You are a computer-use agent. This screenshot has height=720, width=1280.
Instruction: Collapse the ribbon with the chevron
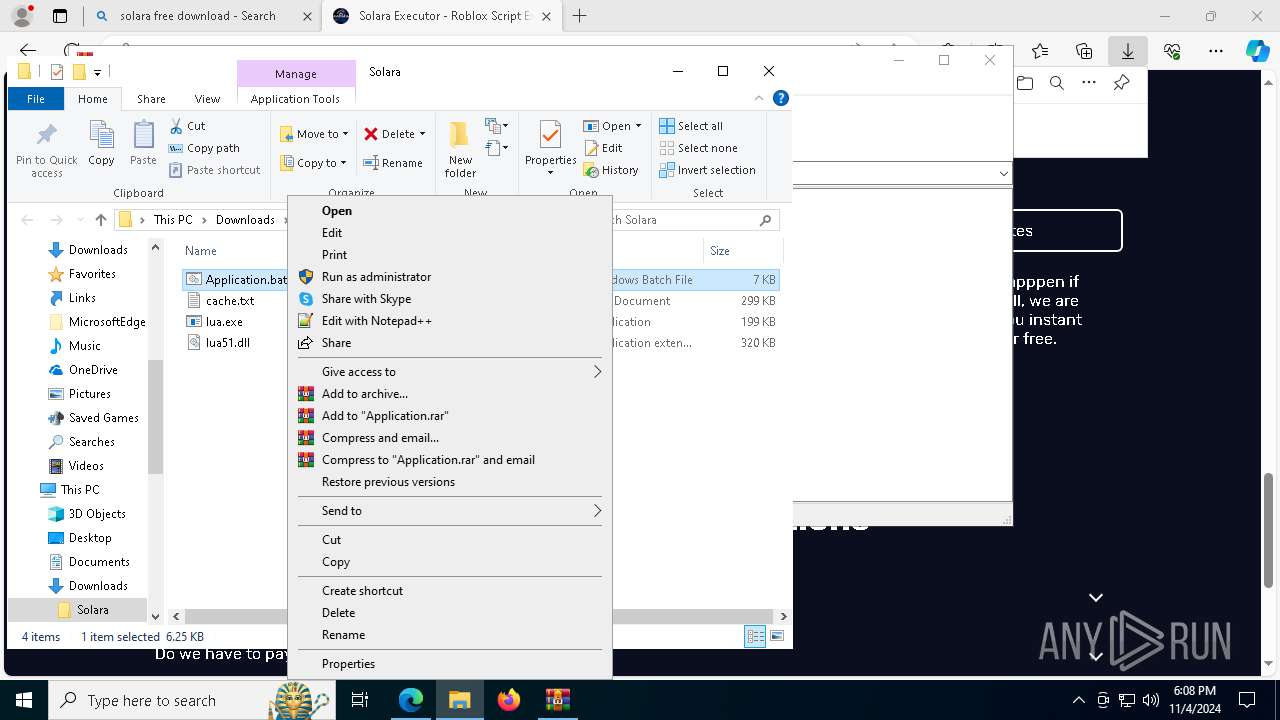pos(759,98)
